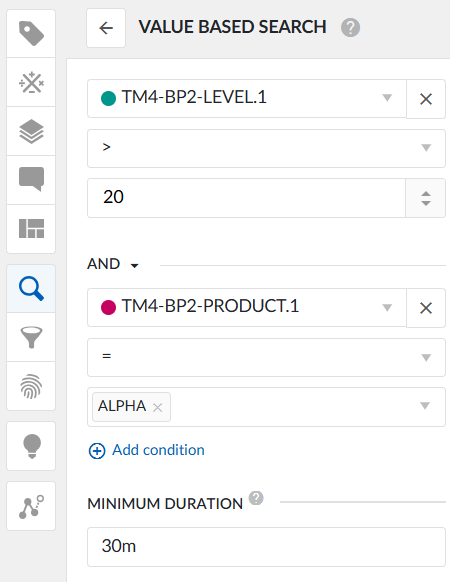Open the tag builder sidebar icon
The image size is (450, 582).
31,82
